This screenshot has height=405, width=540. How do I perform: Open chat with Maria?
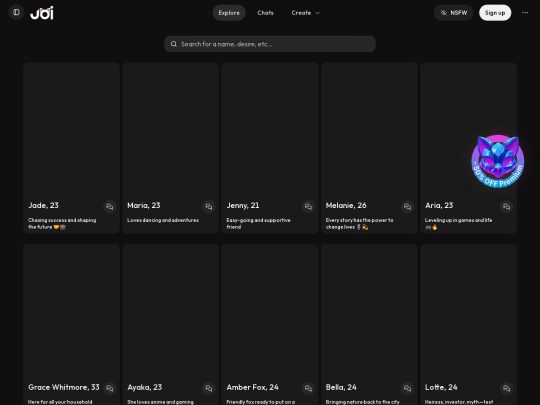coord(209,207)
